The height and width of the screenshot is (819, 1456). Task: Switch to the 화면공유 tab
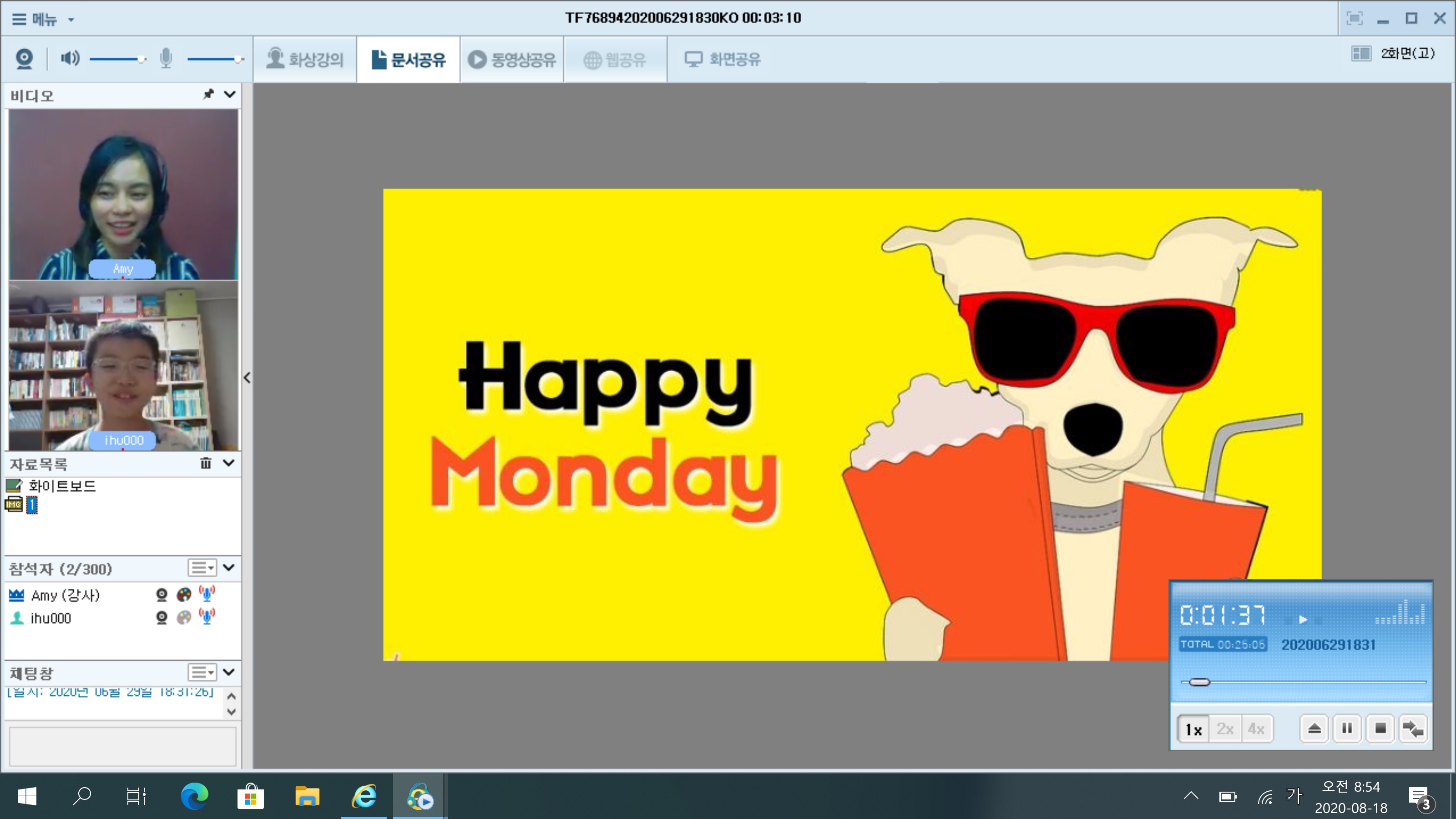[x=723, y=59]
